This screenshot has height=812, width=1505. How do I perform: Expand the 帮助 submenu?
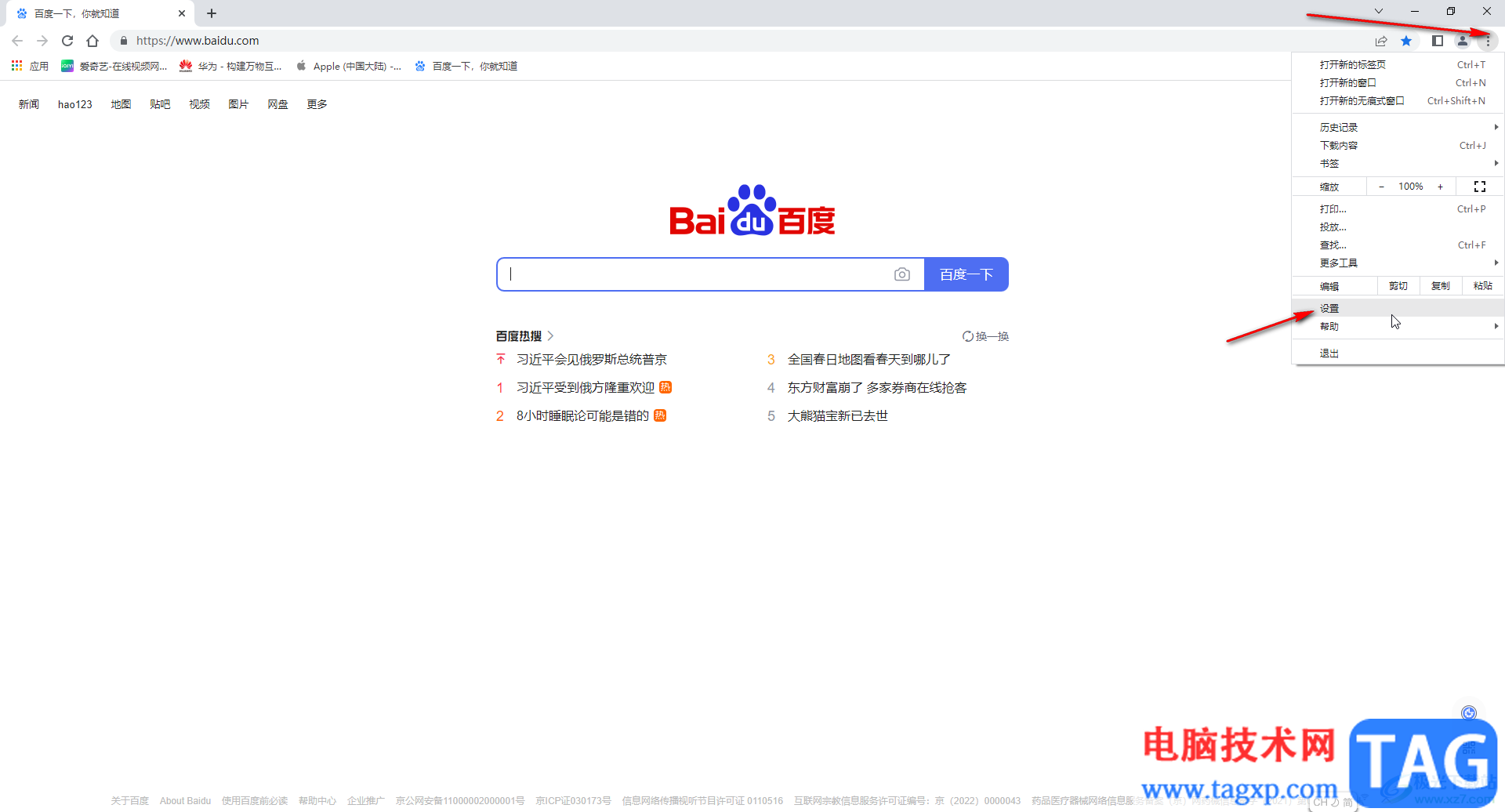(1398, 326)
